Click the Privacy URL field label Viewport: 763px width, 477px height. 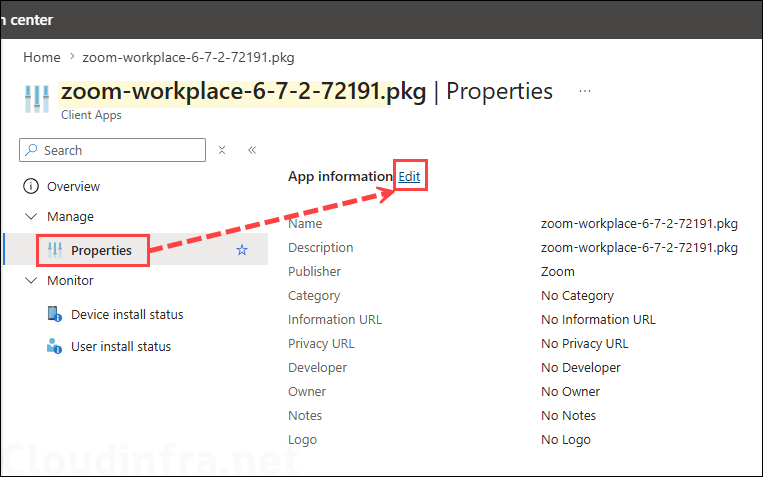tap(321, 344)
